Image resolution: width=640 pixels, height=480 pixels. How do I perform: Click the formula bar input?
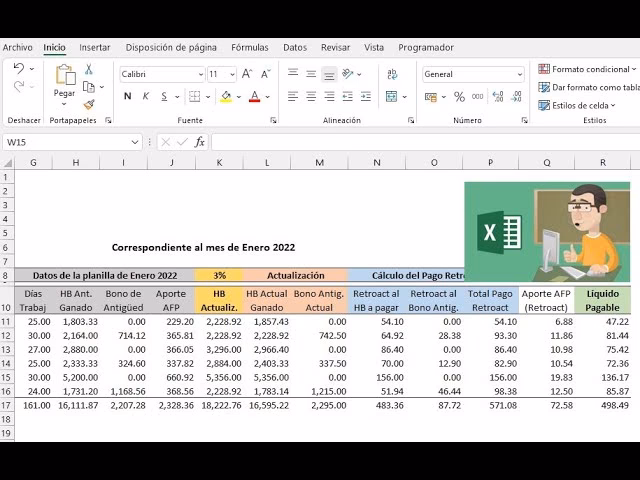425,142
